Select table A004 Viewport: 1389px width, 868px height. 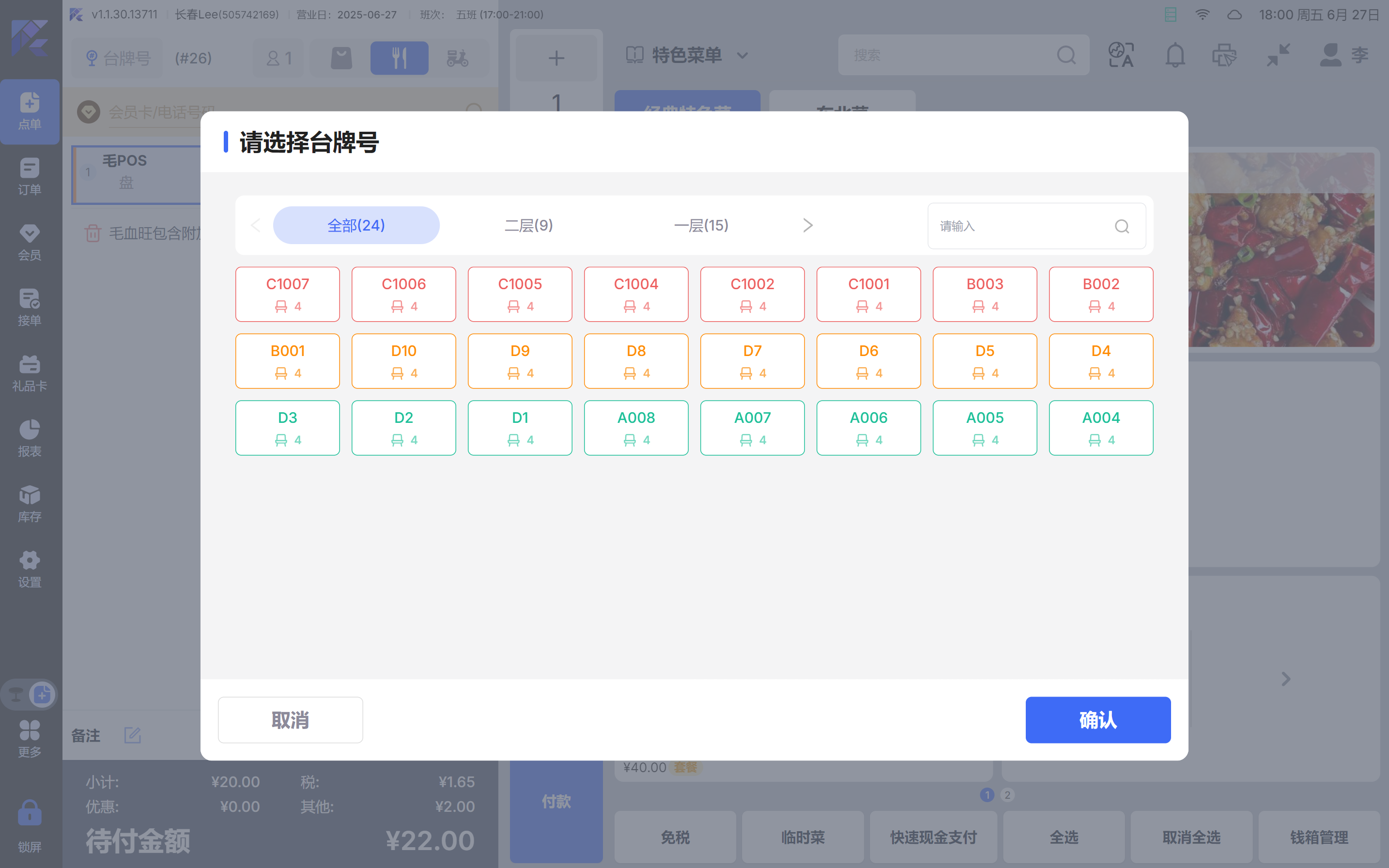(1101, 428)
